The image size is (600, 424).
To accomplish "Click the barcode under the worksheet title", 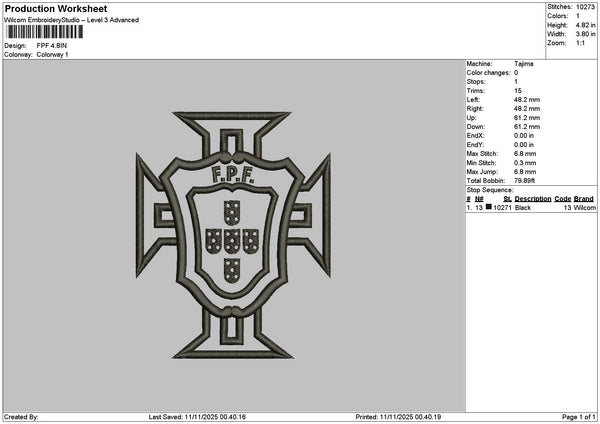I will tap(45, 32).
